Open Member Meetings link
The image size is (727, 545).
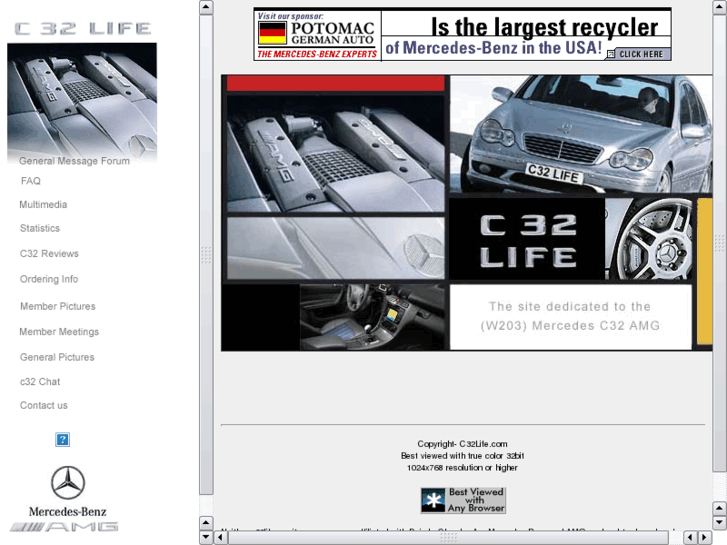tap(59, 332)
